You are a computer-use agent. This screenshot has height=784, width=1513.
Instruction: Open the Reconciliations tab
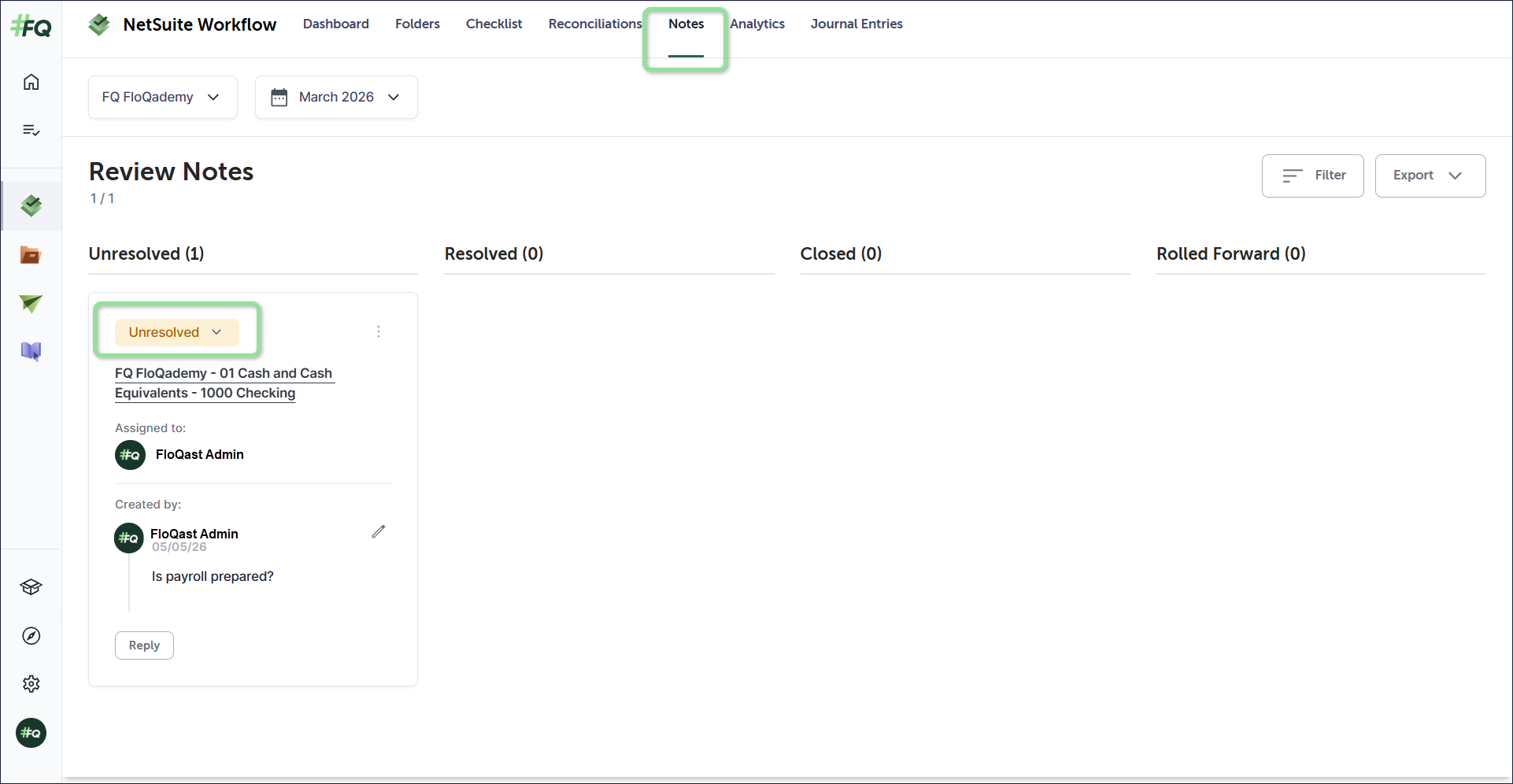pos(595,24)
